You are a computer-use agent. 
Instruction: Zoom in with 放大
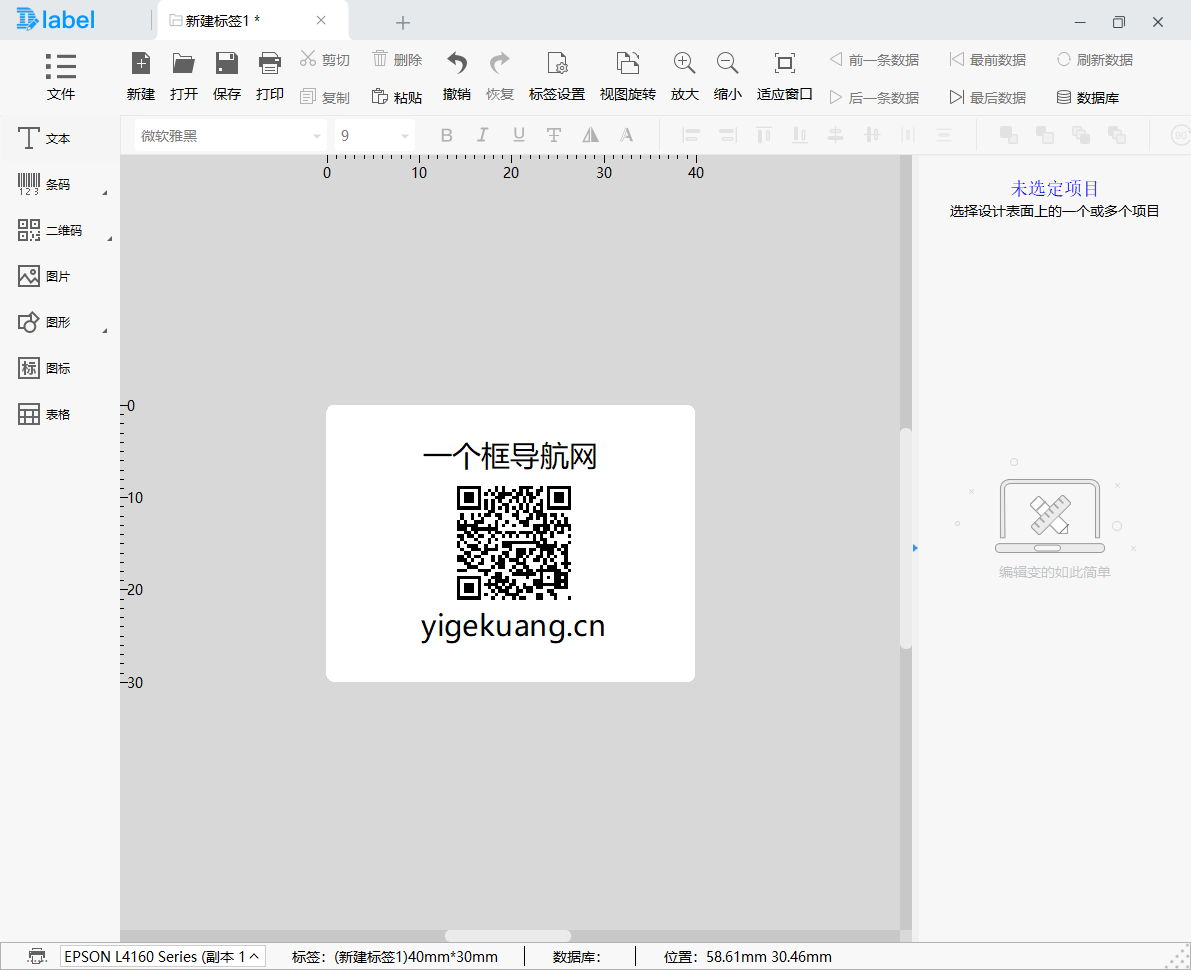pyautogui.click(x=684, y=76)
